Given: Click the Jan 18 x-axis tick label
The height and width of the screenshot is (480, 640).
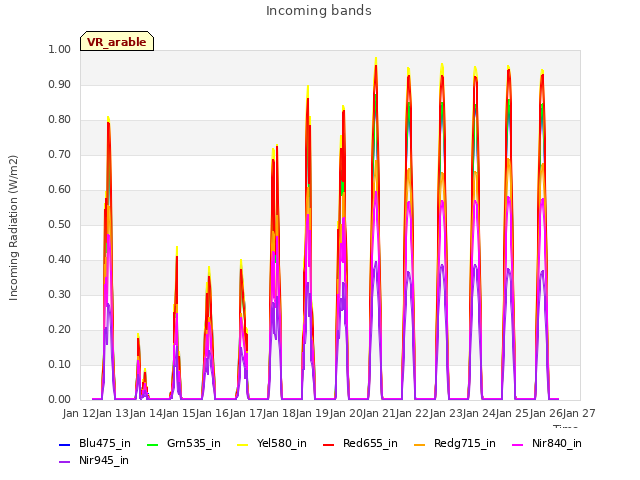Looking at the screenshot, I should click(x=279, y=413).
